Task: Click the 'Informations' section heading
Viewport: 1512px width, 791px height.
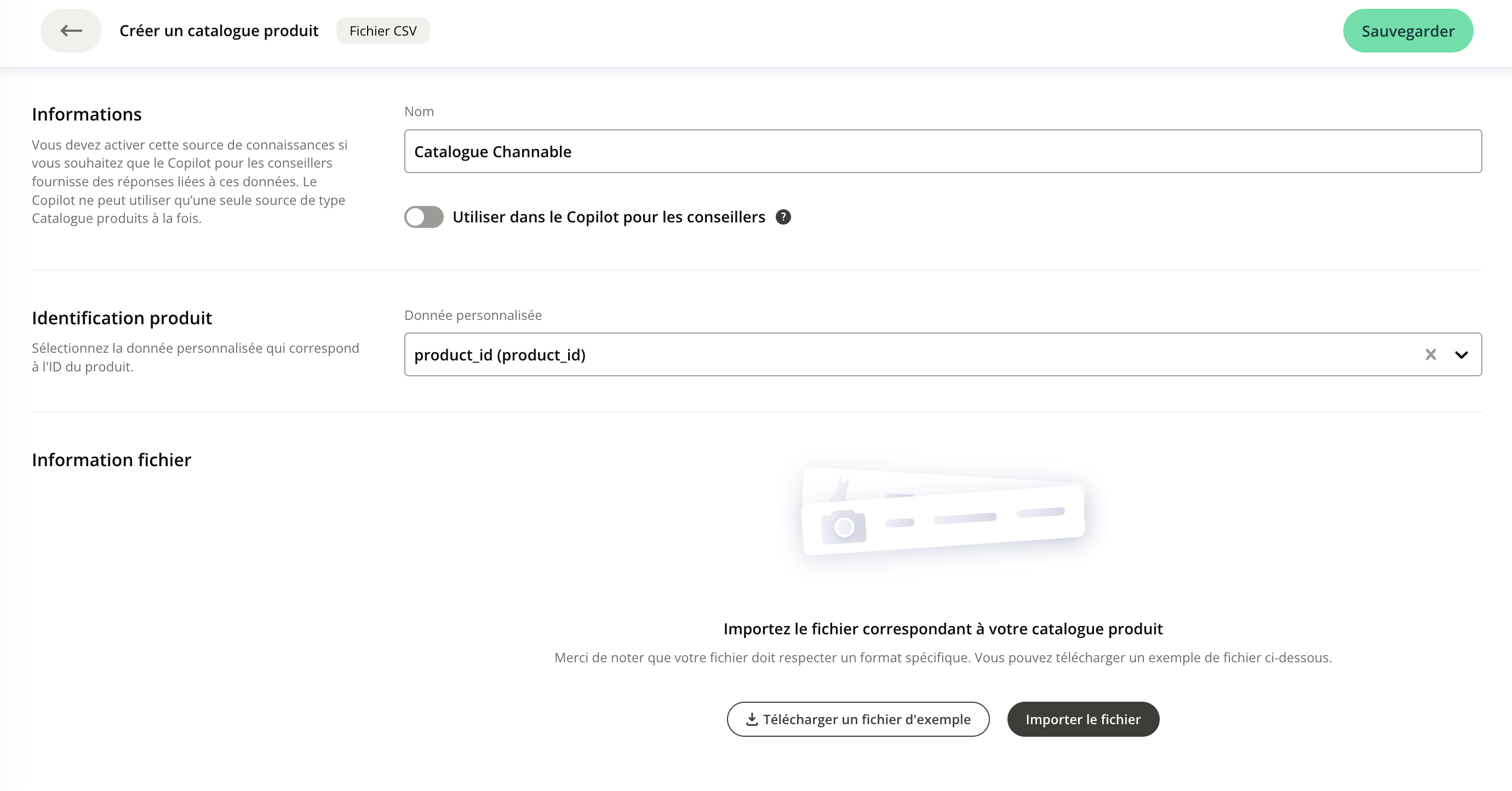Action: point(87,114)
